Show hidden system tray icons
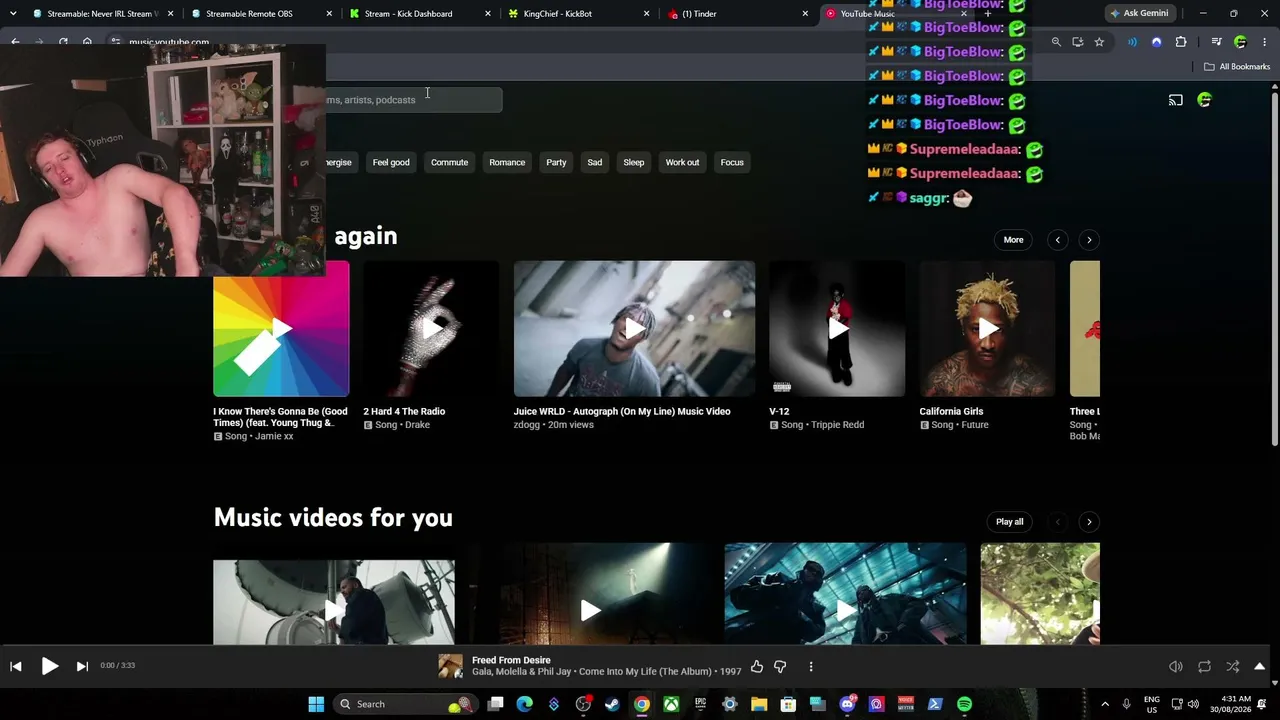Image resolution: width=1280 pixels, height=720 pixels. click(x=1105, y=704)
